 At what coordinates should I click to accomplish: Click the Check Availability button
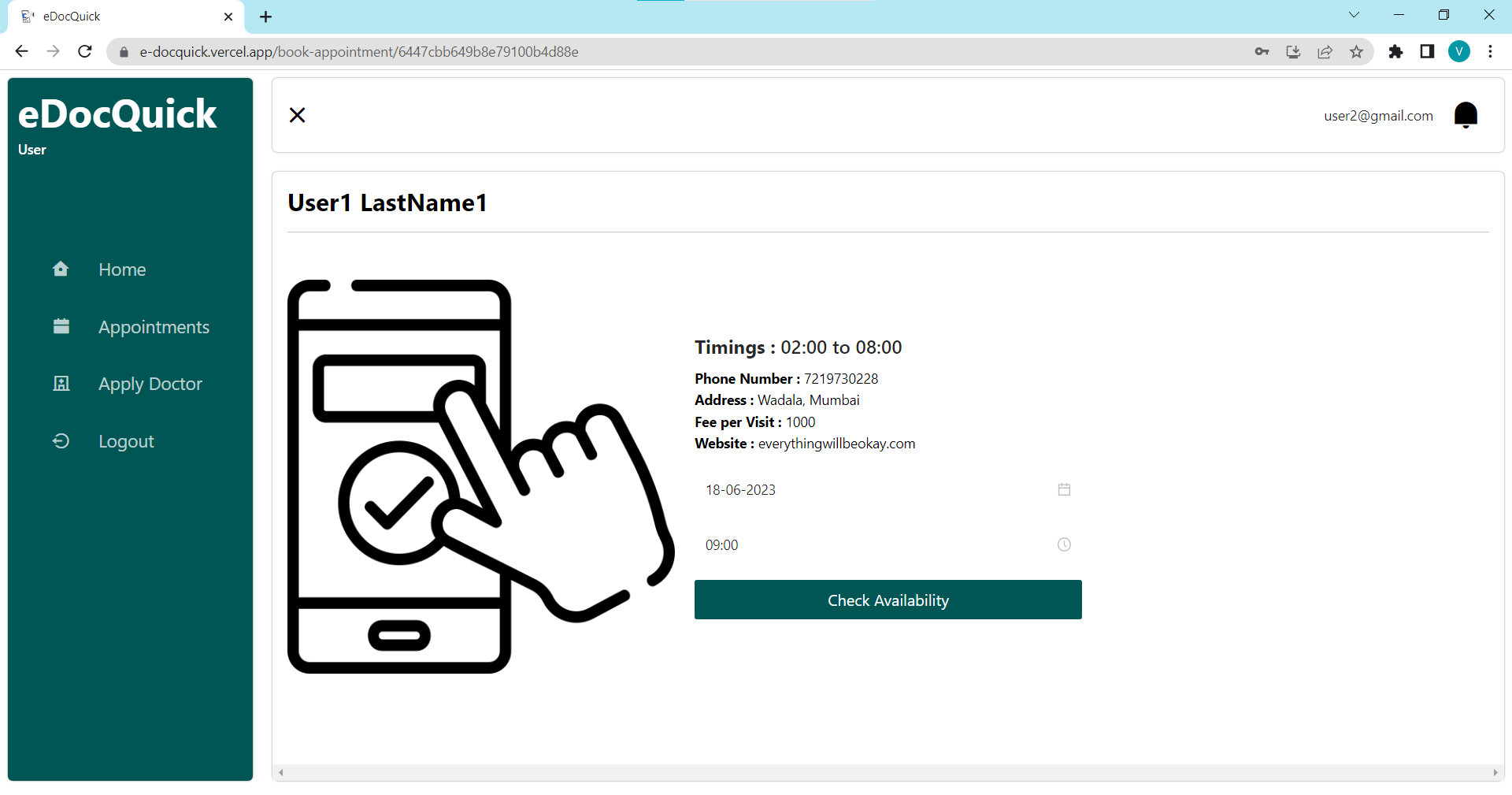(x=888, y=600)
